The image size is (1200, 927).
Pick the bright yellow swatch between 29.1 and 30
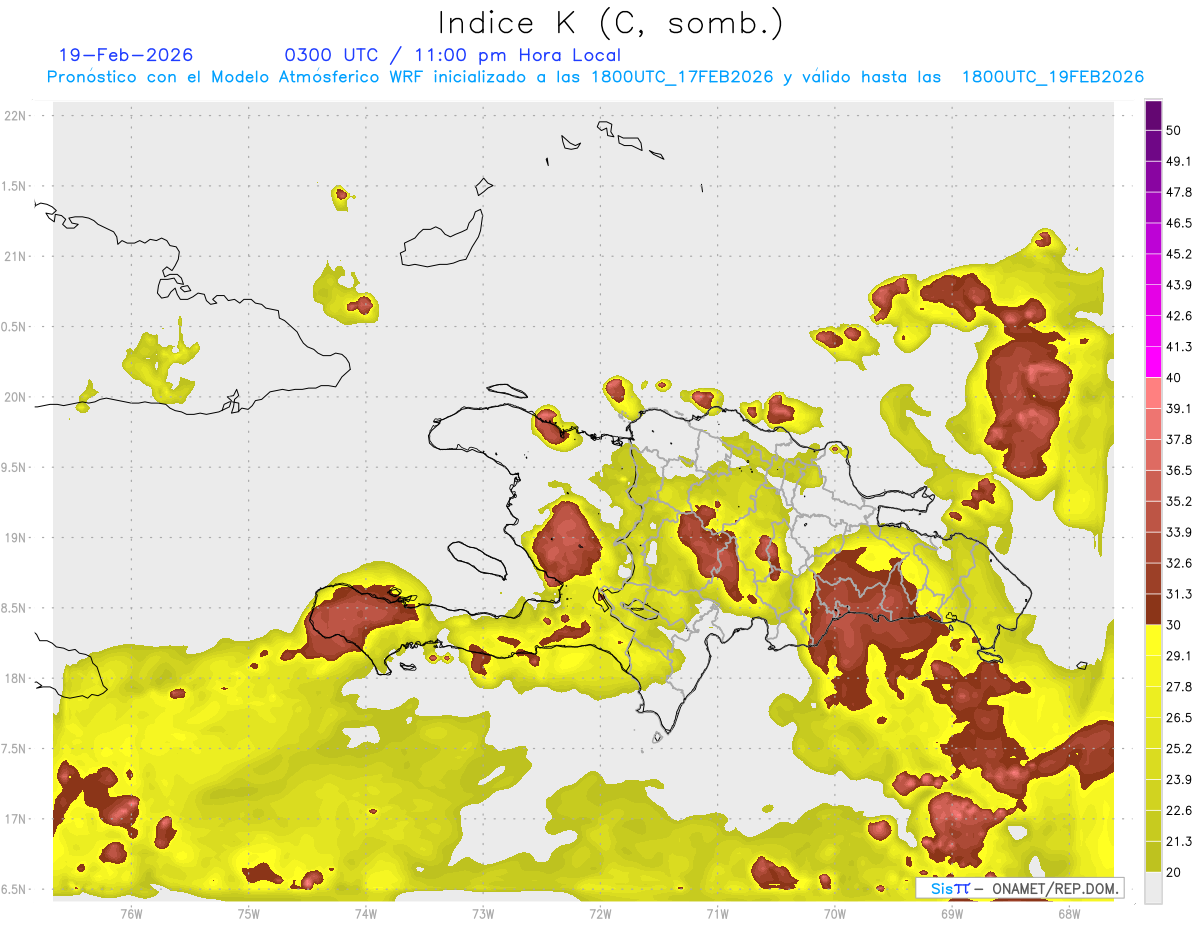(1153, 640)
